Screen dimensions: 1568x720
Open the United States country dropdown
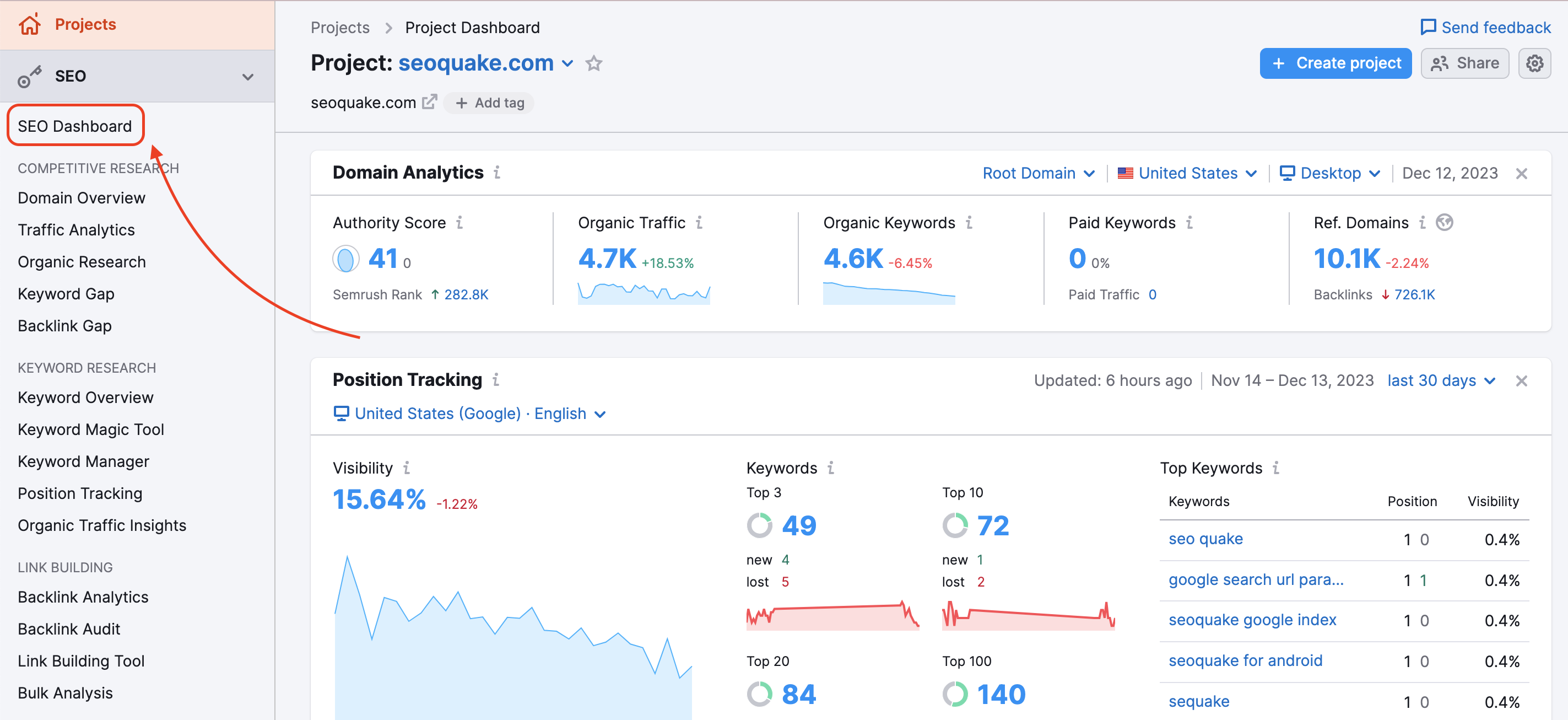pyautogui.click(x=1187, y=174)
